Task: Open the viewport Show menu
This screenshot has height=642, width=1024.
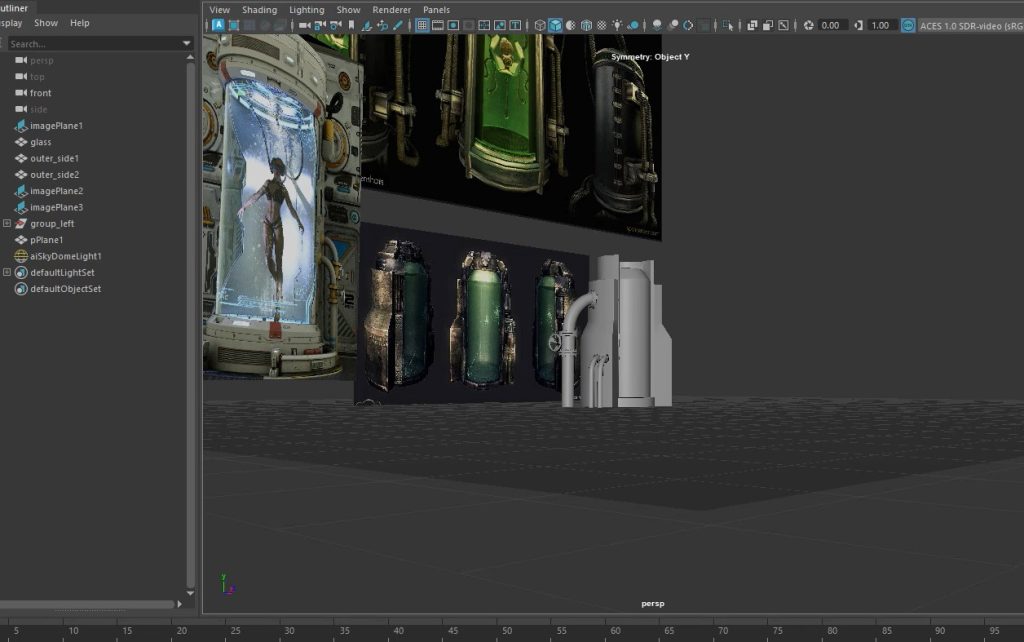Action: click(x=348, y=10)
